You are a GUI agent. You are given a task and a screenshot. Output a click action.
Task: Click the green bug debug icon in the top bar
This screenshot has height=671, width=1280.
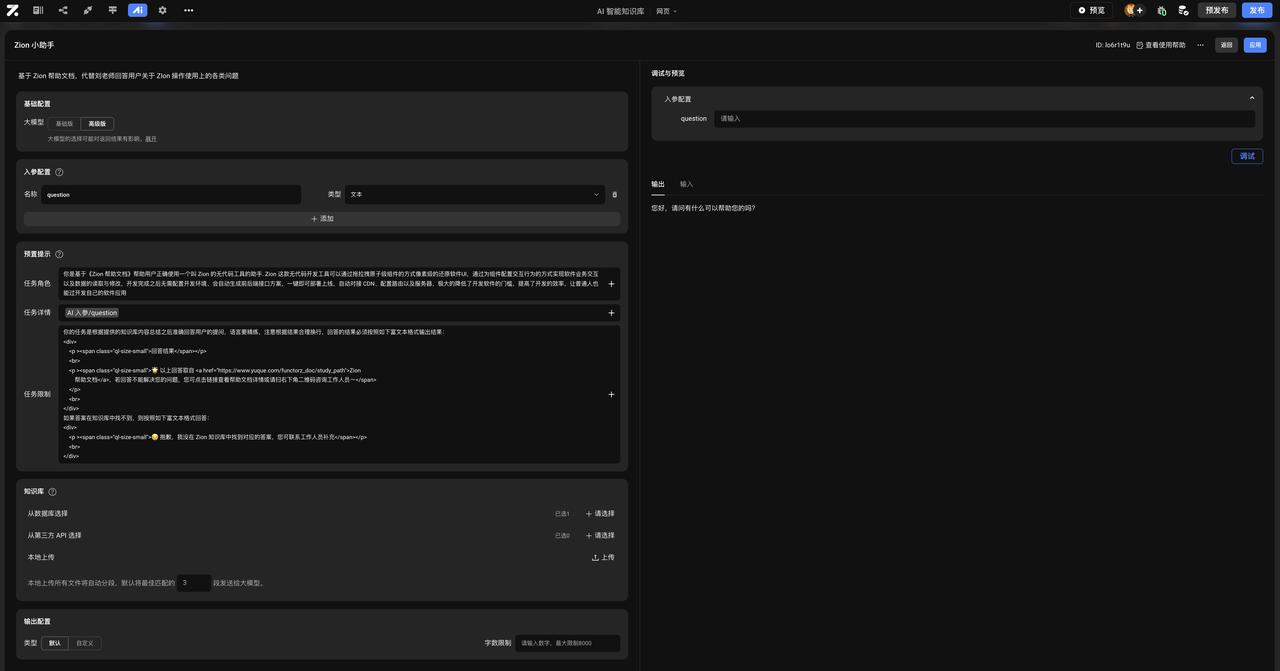point(1162,10)
